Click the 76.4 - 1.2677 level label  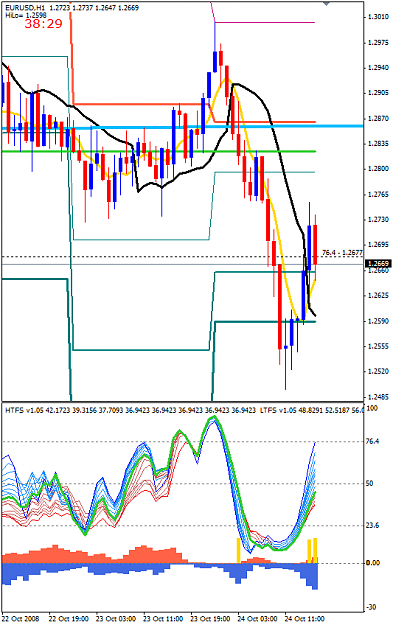click(342, 253)
